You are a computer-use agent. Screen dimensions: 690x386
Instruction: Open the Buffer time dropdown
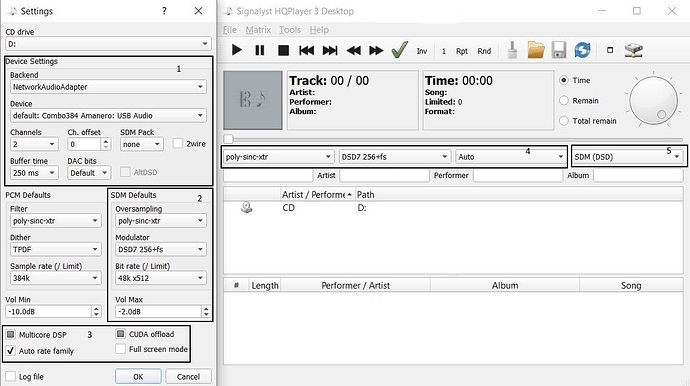(x=34, y=173)
